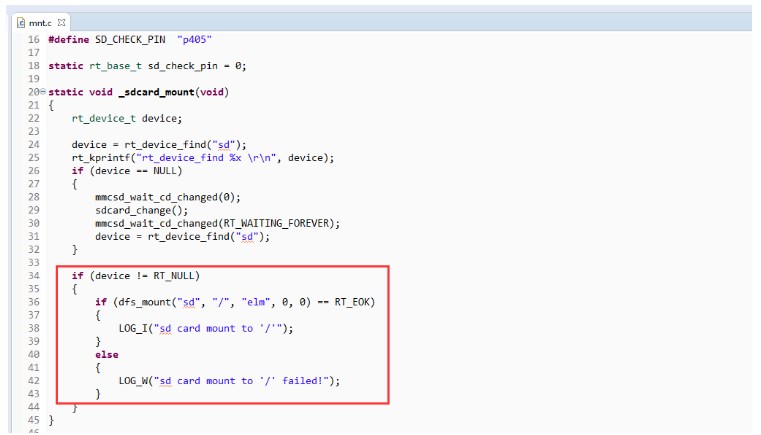Viewport: 761px width, 435px height.
Task: Click the RT_EOK constant
Action: tap(352, 302)
